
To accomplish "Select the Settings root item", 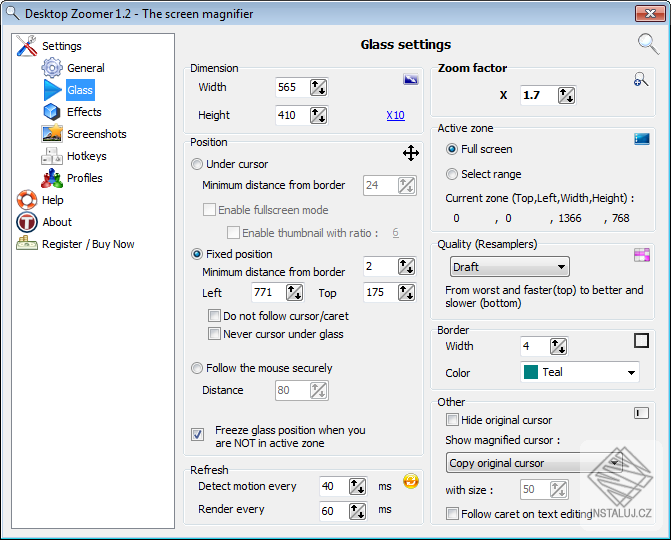I will 62,46.
